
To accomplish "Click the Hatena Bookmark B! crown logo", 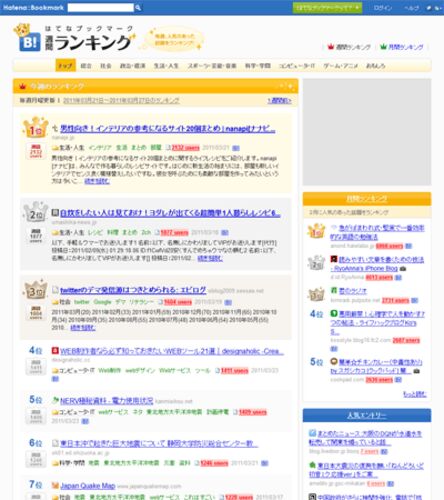I will pos(27,38).
